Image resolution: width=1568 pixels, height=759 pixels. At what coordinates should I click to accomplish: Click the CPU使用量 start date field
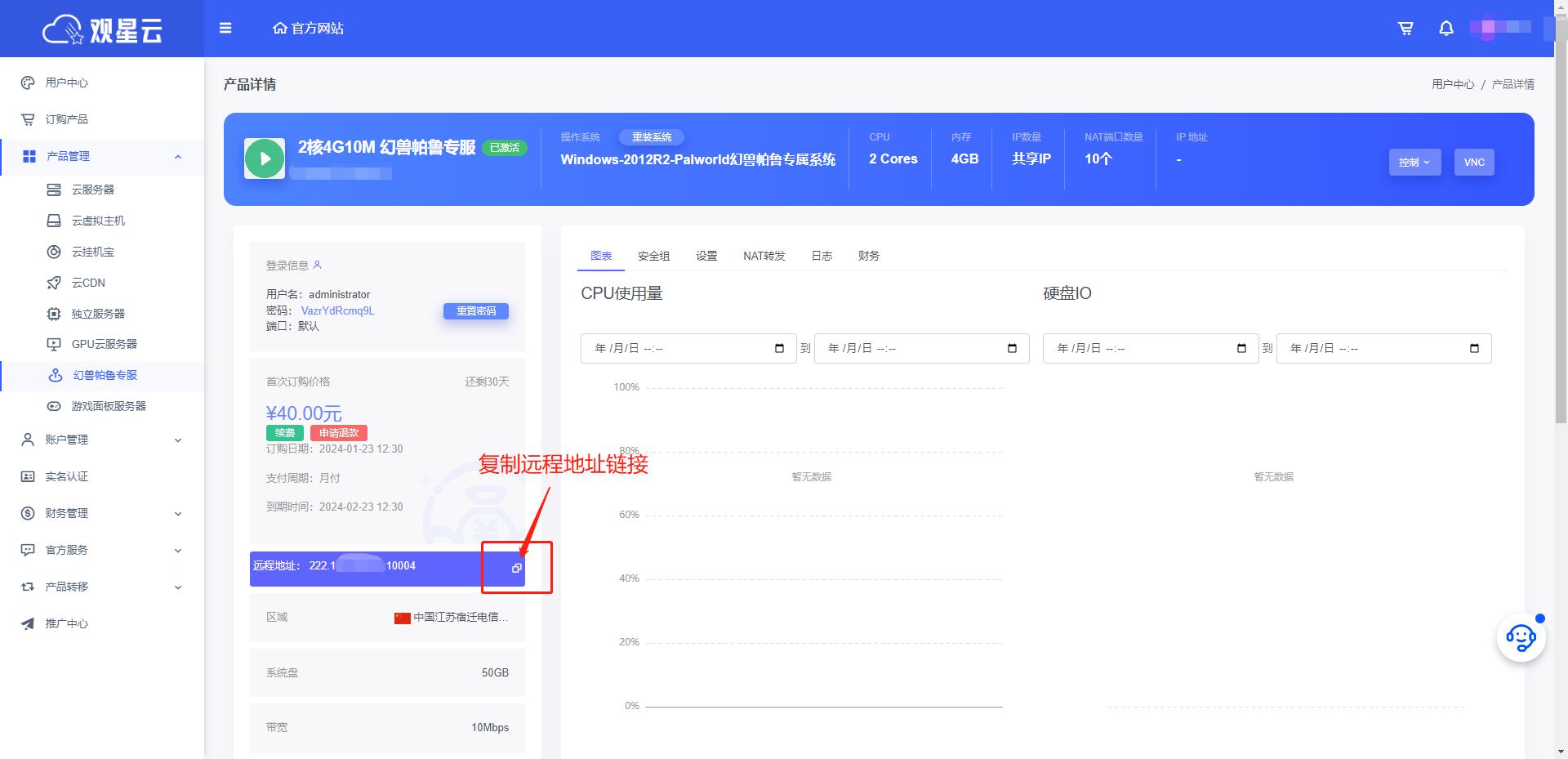pyautogui.click(x=688, y=348)
